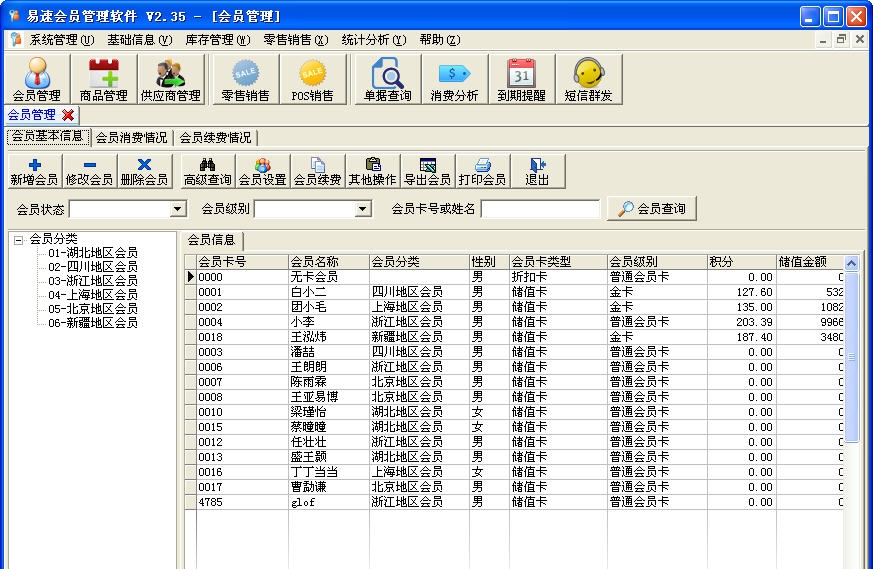Click 删除会员 to delete member
The width and height of the screenshot is (873, 569).
(x=144, y=172)
